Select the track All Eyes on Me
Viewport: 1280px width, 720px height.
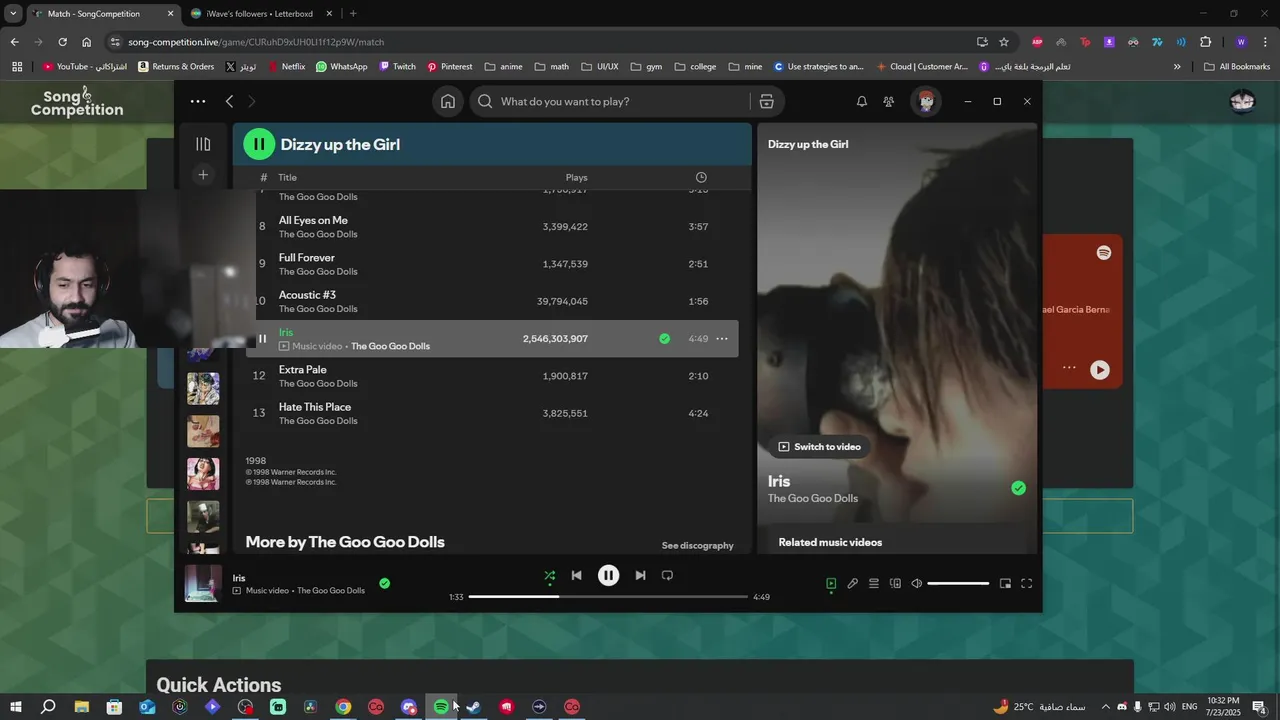pyautogui.click(x=313, y=220)
